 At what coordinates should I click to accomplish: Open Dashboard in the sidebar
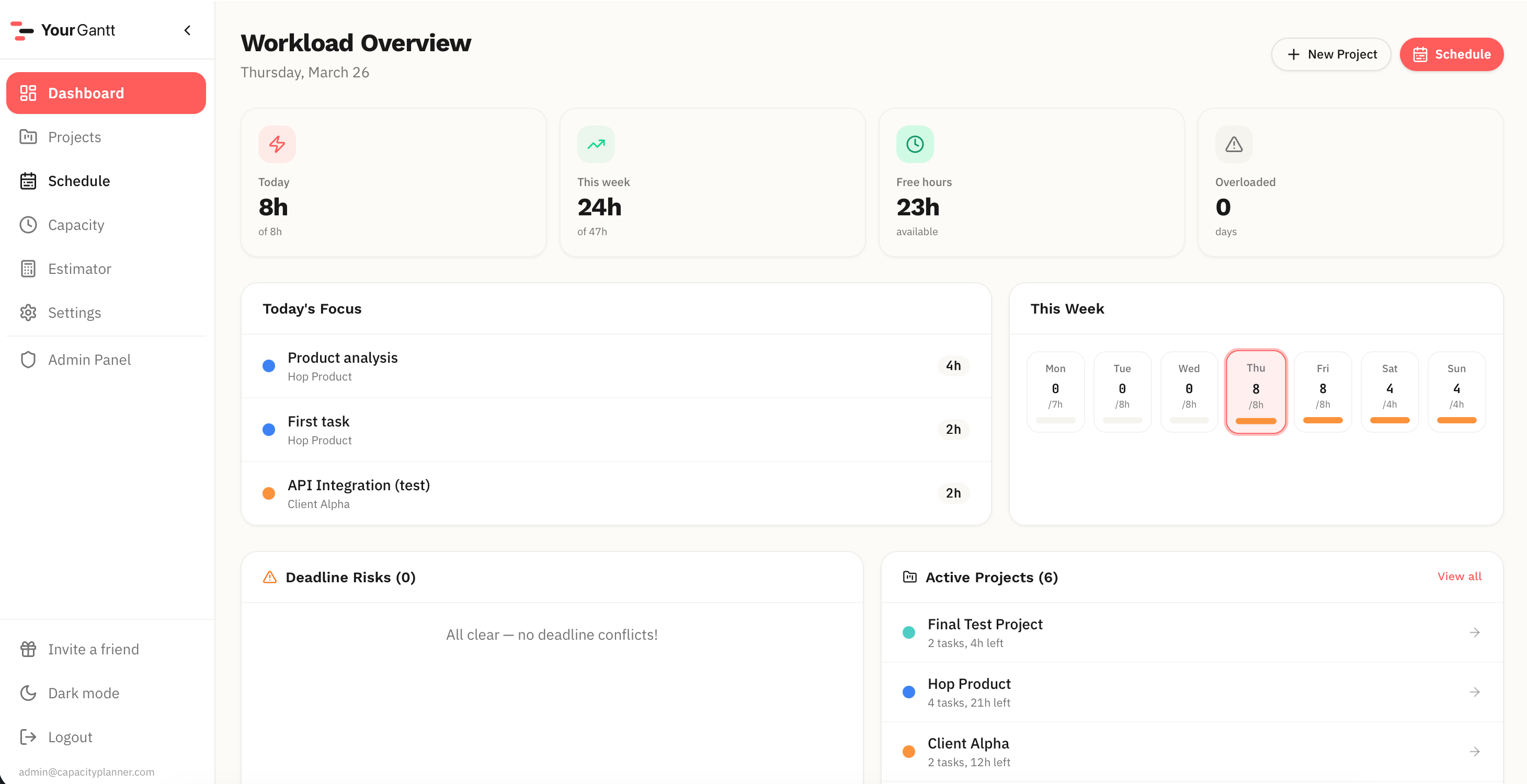(x=106, y=93)
